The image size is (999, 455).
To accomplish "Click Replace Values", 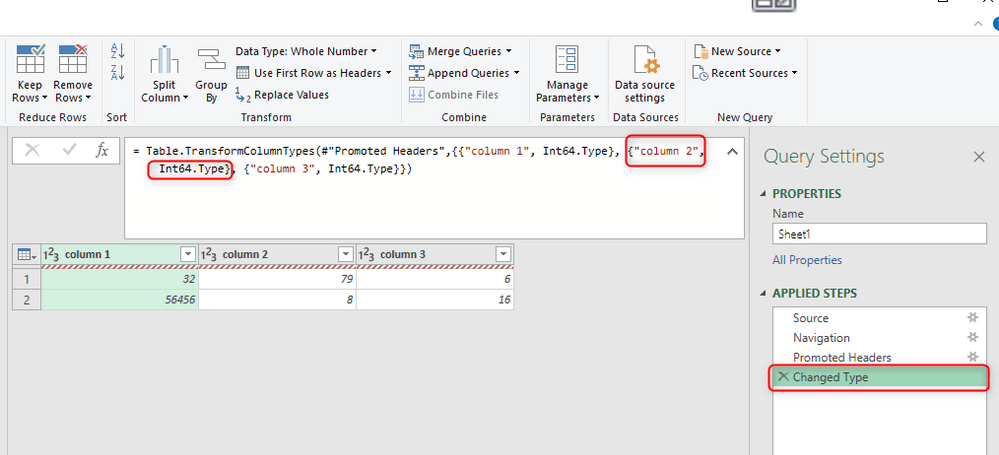I will tap(282, 94).
